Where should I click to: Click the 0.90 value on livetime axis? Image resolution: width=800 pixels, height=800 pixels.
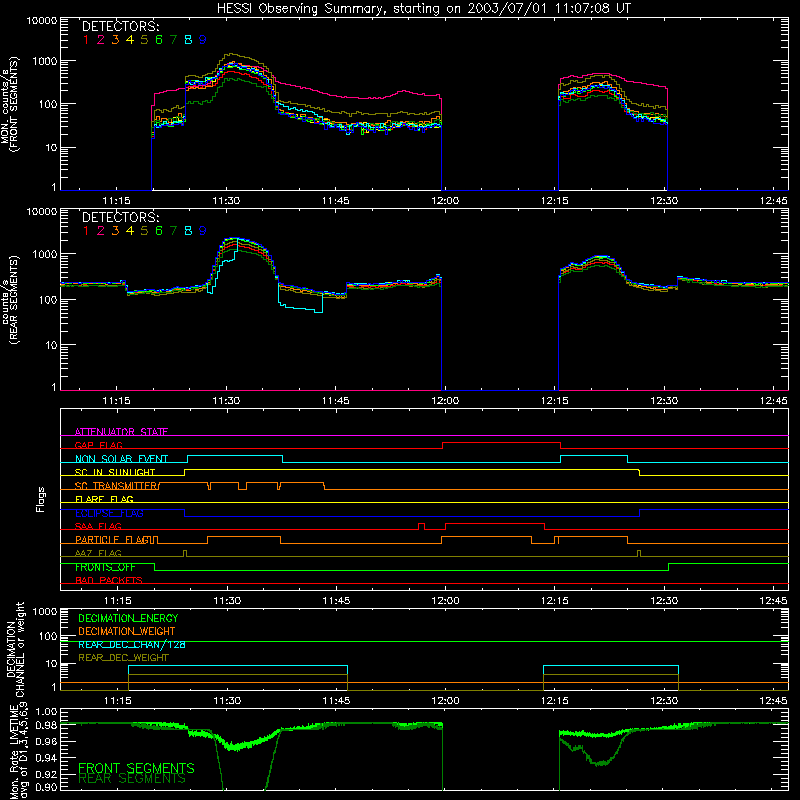[x=46, y=787]
